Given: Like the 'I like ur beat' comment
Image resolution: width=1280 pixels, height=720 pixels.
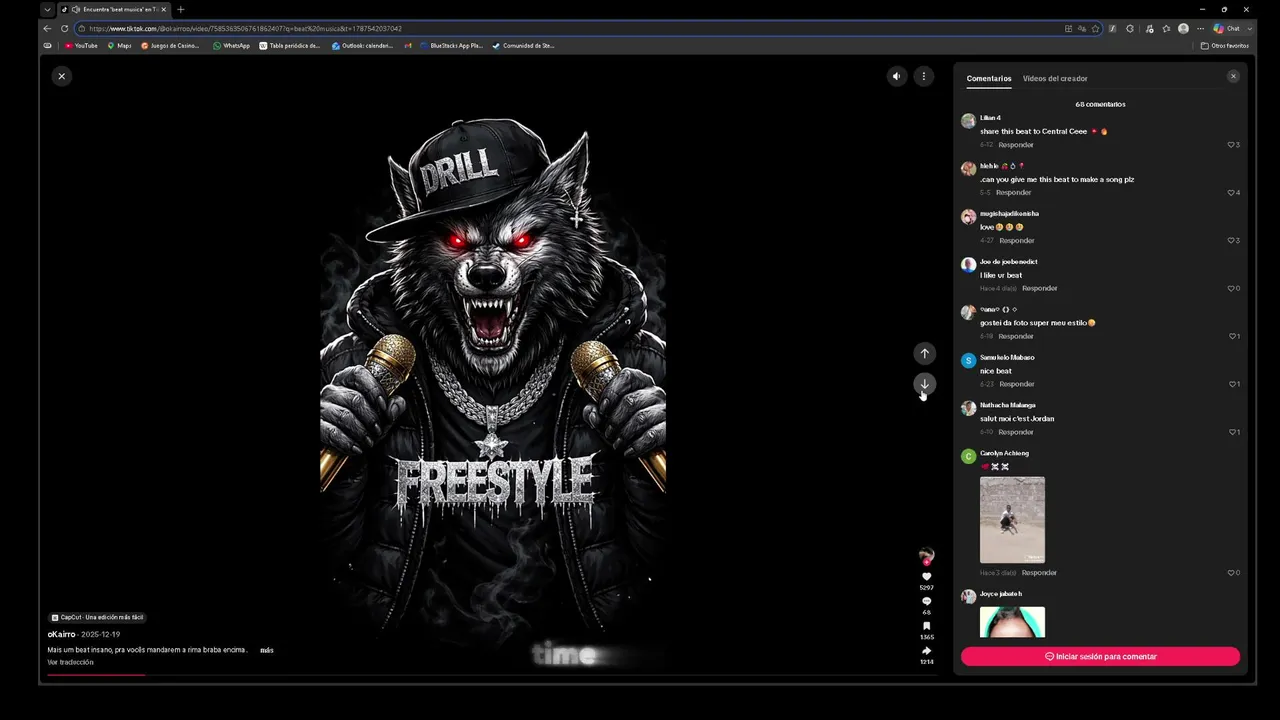Looking at the screenshot, I should tap(1231, 289).
